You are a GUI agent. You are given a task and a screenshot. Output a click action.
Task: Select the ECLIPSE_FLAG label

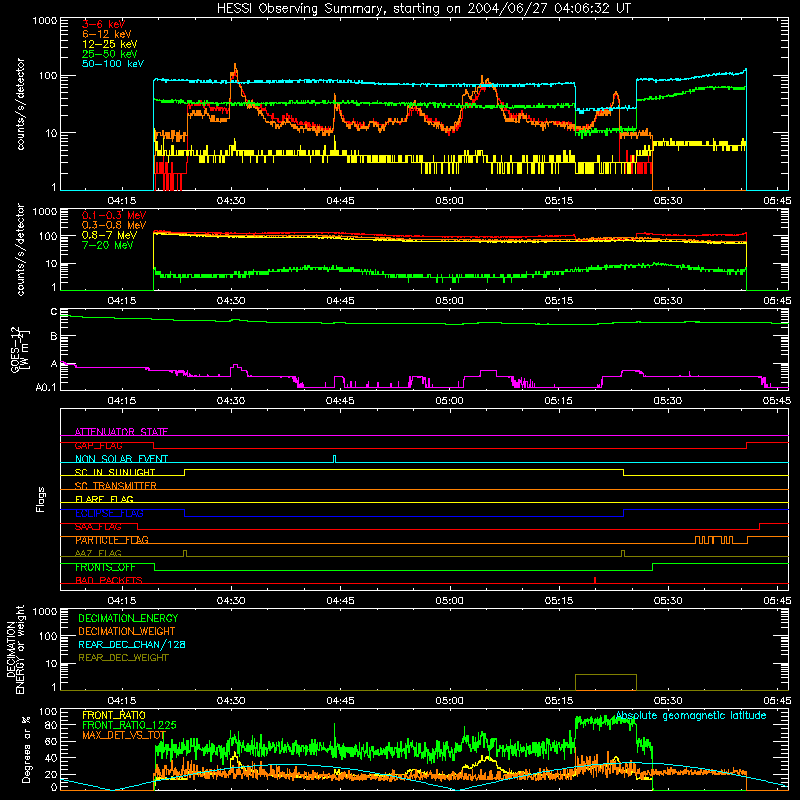click(x=109, y=513)
